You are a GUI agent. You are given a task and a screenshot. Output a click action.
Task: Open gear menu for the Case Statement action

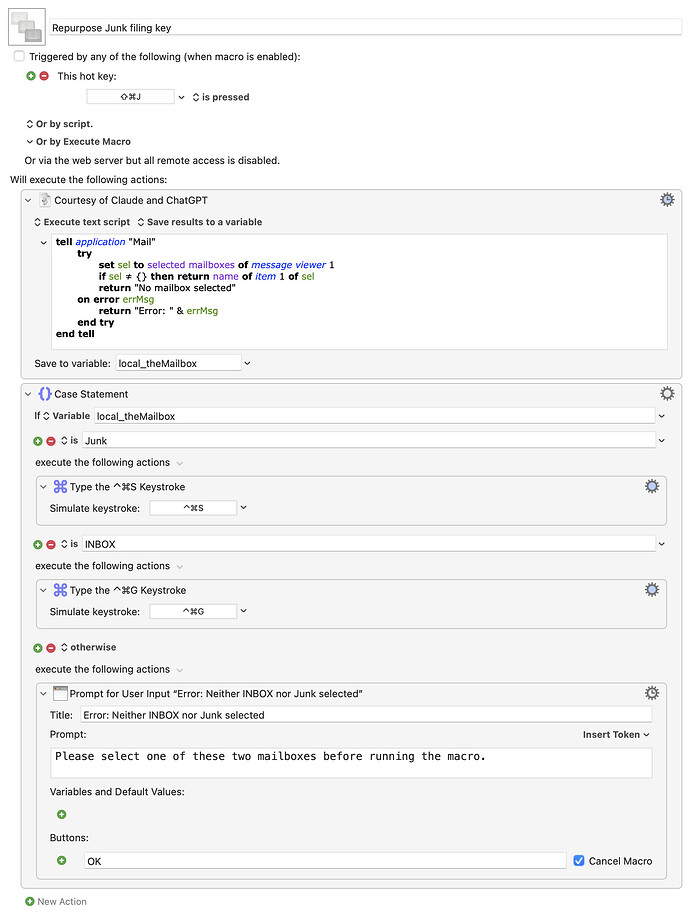[667, 394]
